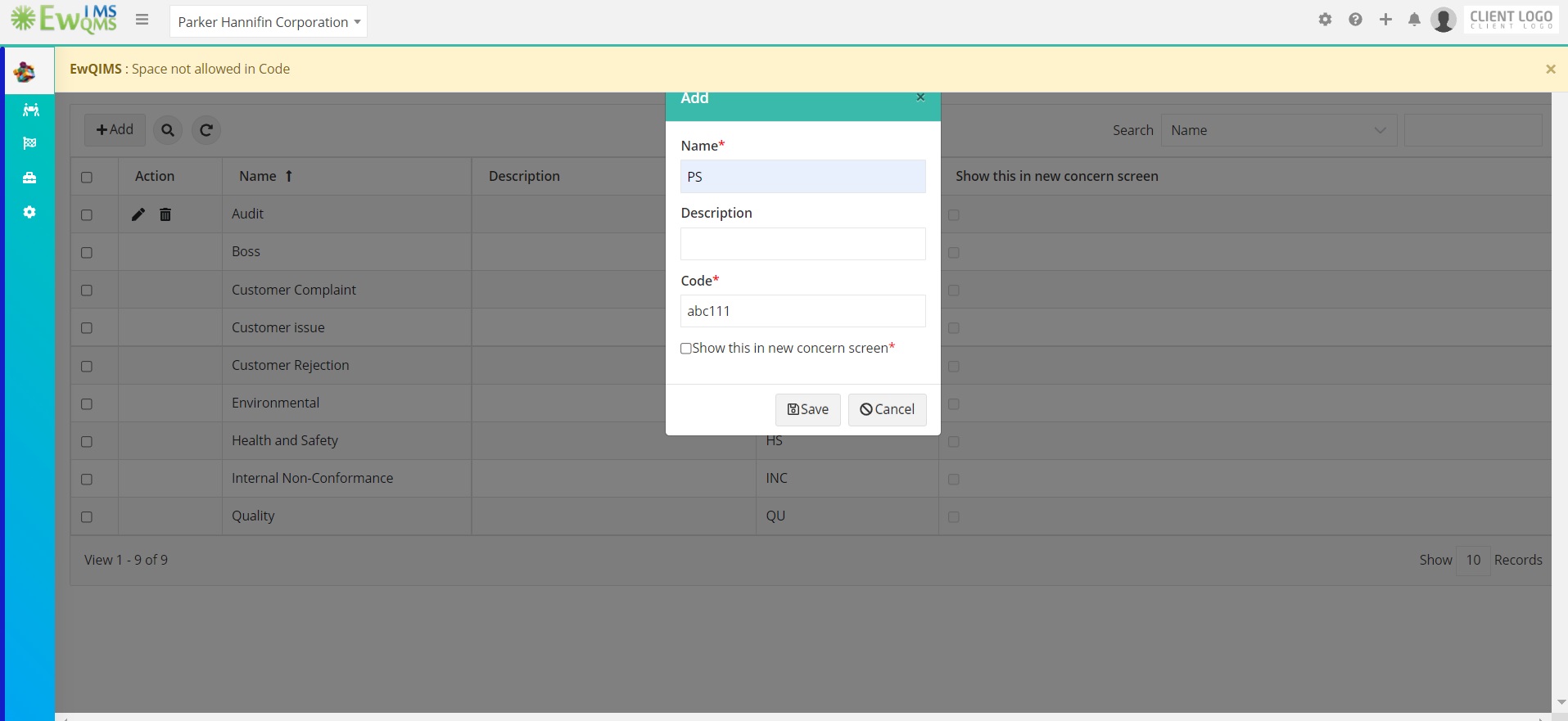Open the sidebar gear settings icon
Viewport: 1568px width, 721px height.
30,212
